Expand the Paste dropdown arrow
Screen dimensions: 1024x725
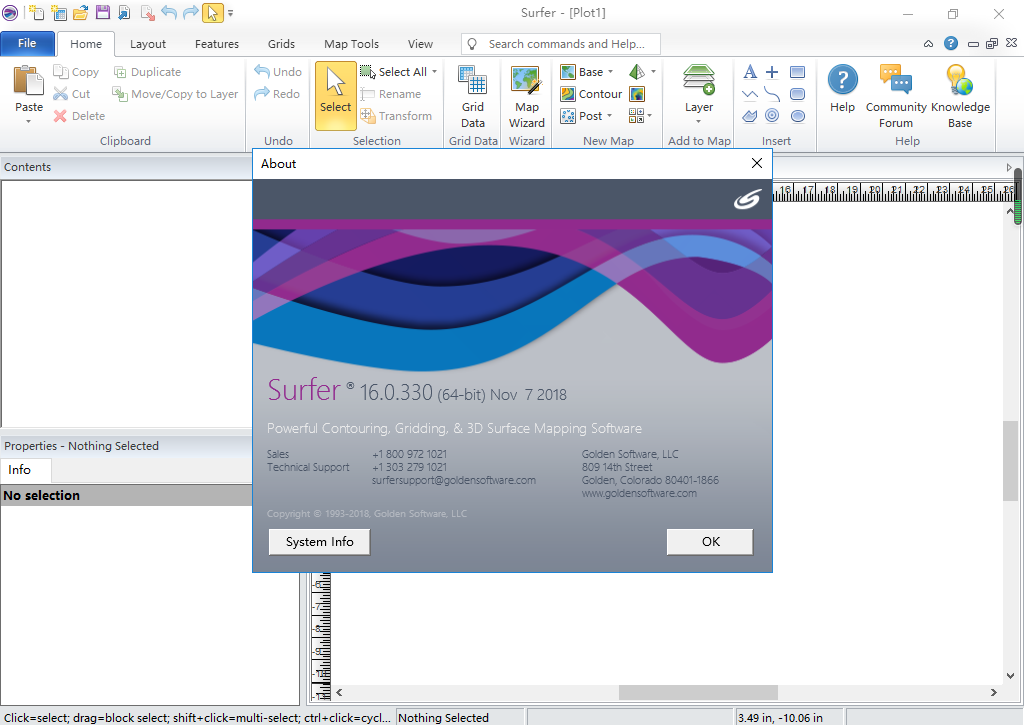(x=29, y=122)
